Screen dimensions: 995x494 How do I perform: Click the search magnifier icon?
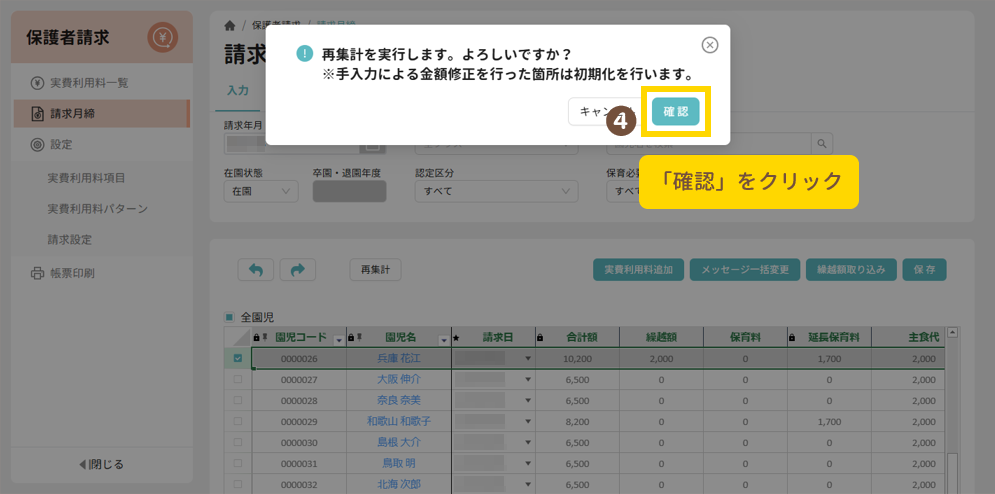pyautogui.click(x=821, y=144)
